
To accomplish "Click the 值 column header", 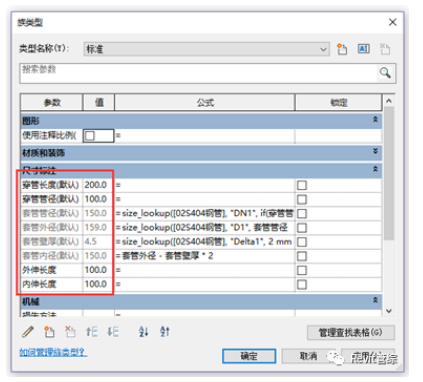I will pyautogui.click(x=99, y=102).
